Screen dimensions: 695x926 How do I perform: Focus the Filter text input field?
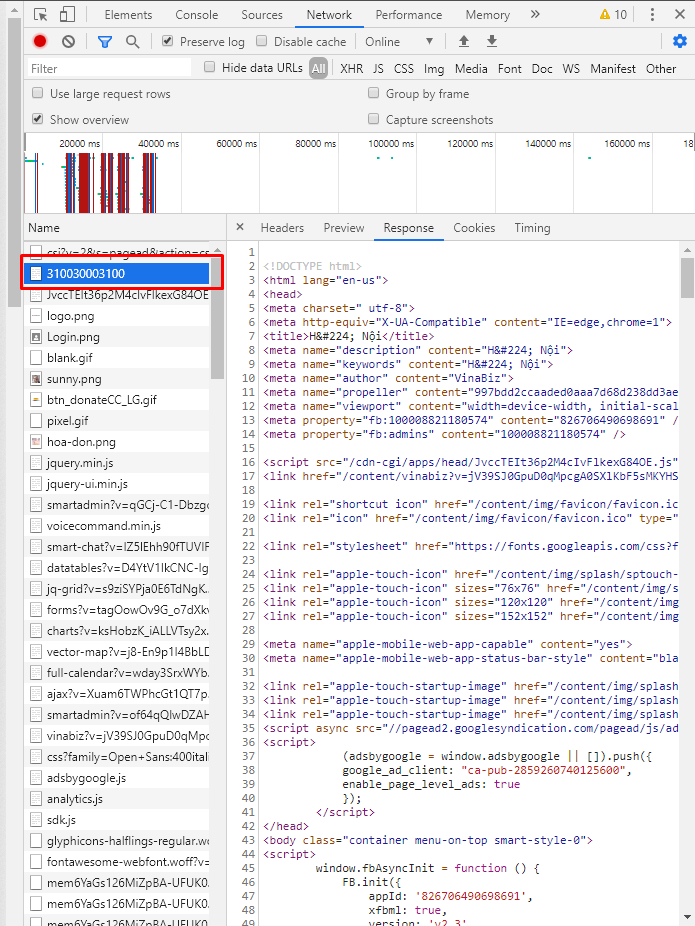(x=109, y=69)
